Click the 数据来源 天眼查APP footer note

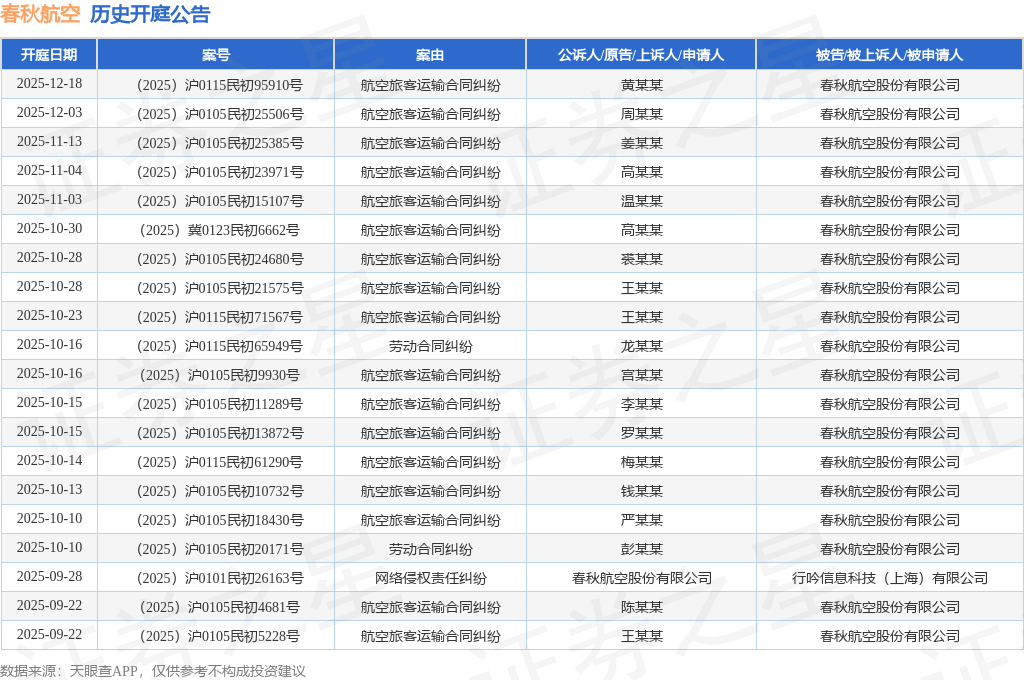(x=153, y=671)
